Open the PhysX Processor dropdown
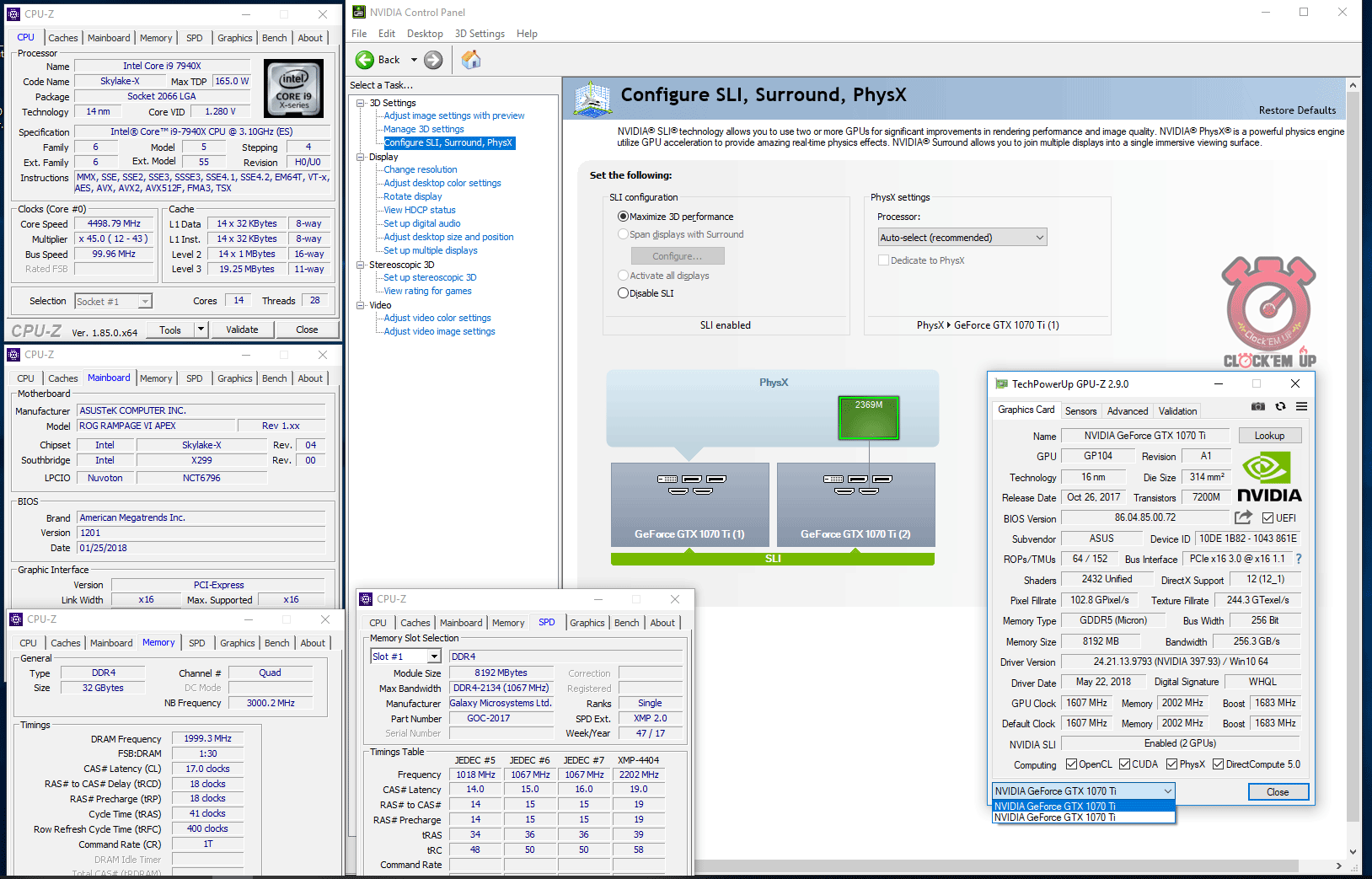The height and width of the screenshot is (879, 1372). tap(962, 238)
